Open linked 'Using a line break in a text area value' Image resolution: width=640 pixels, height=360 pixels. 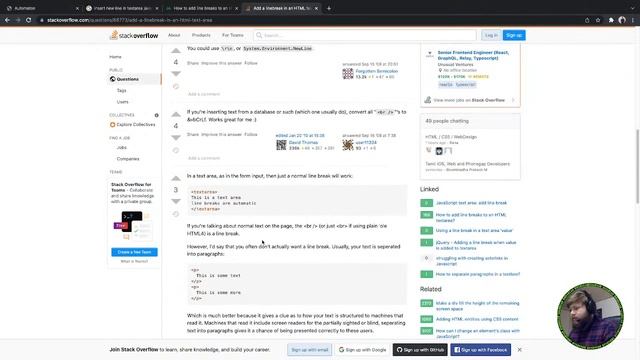(x=474, y=231)
